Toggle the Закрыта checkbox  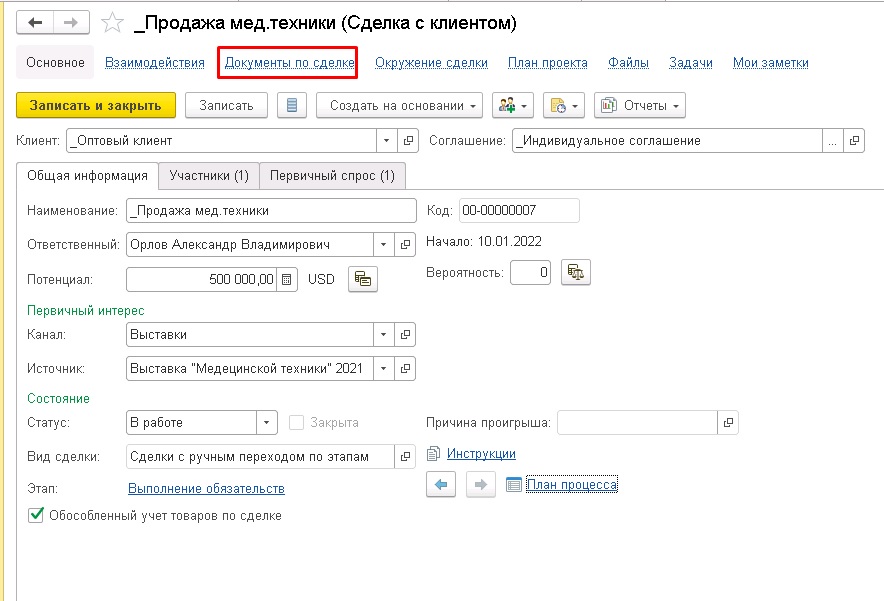296,423
